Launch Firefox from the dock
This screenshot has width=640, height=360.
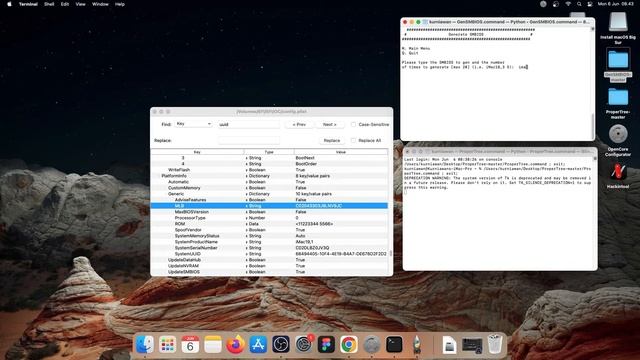236,344
